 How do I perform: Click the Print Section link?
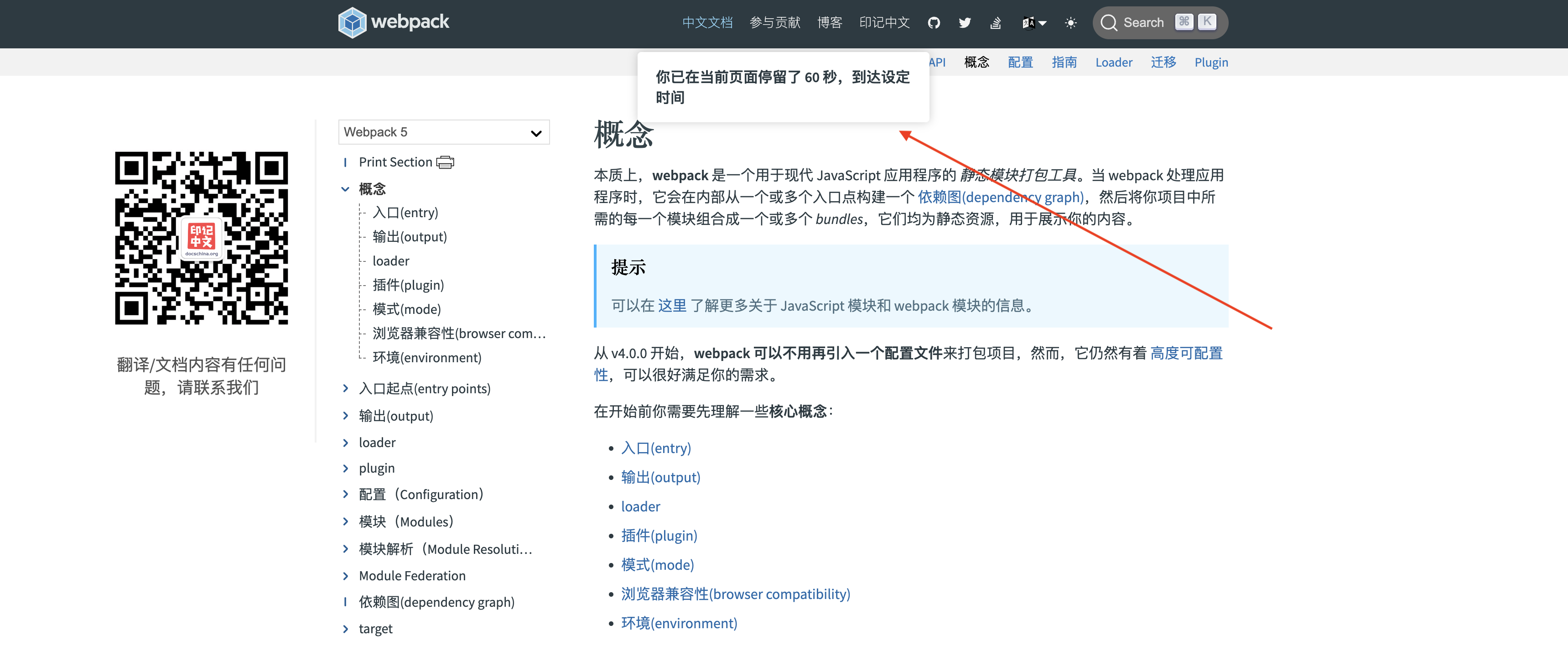[396, 162]
